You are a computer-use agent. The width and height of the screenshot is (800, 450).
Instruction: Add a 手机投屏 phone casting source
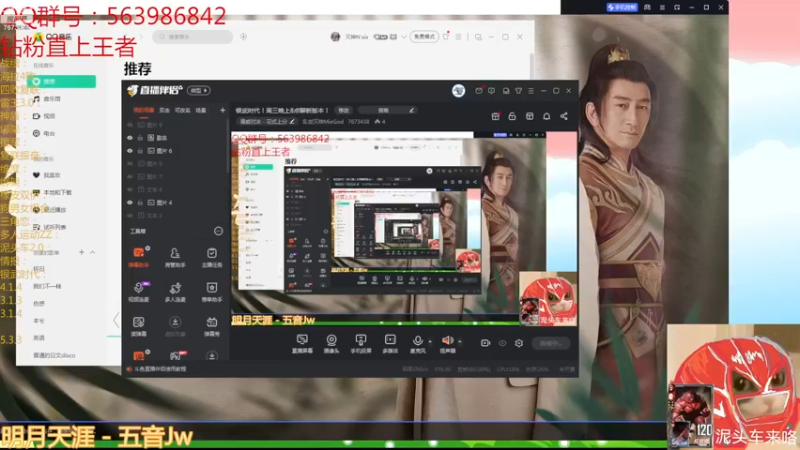(x=361, y=344)
